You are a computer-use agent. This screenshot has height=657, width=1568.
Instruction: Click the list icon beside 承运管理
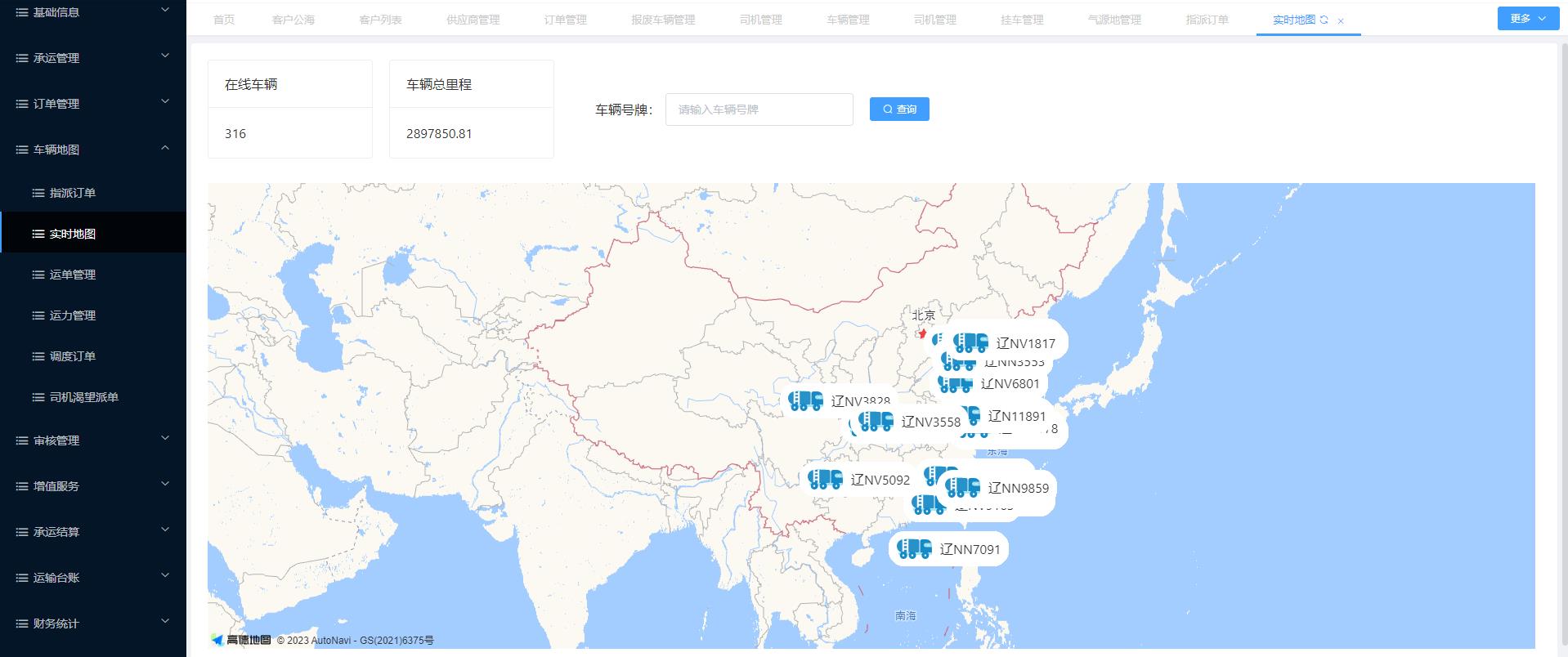tap(22, 58)
